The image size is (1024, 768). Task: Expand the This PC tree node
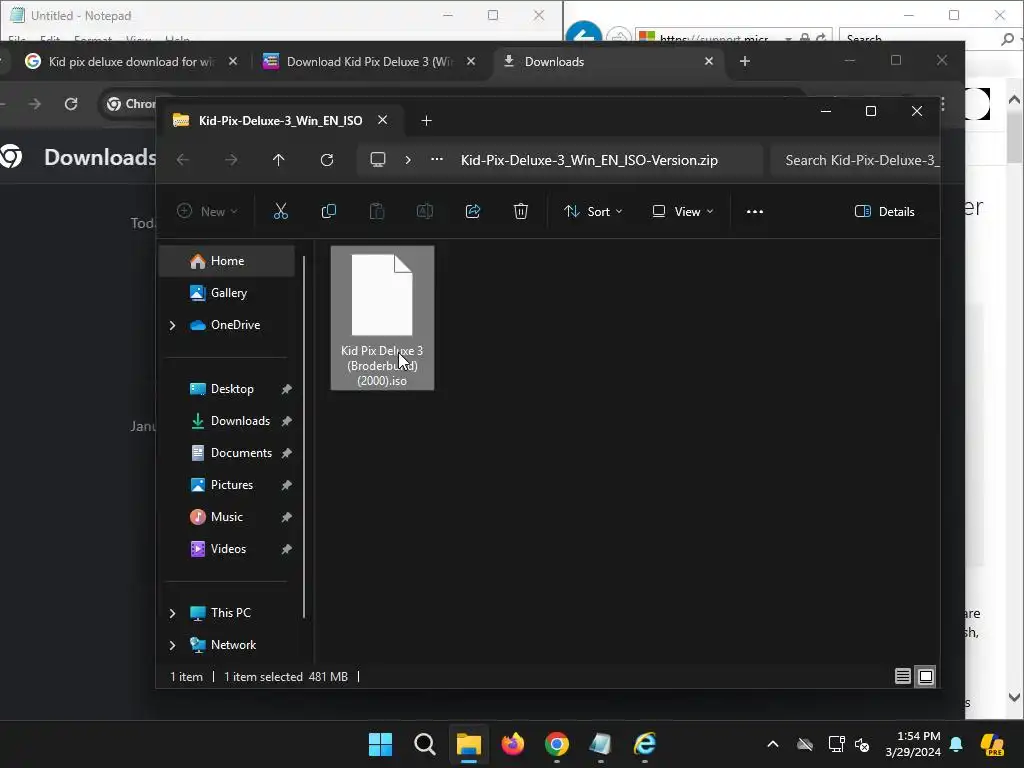[172, 613]
